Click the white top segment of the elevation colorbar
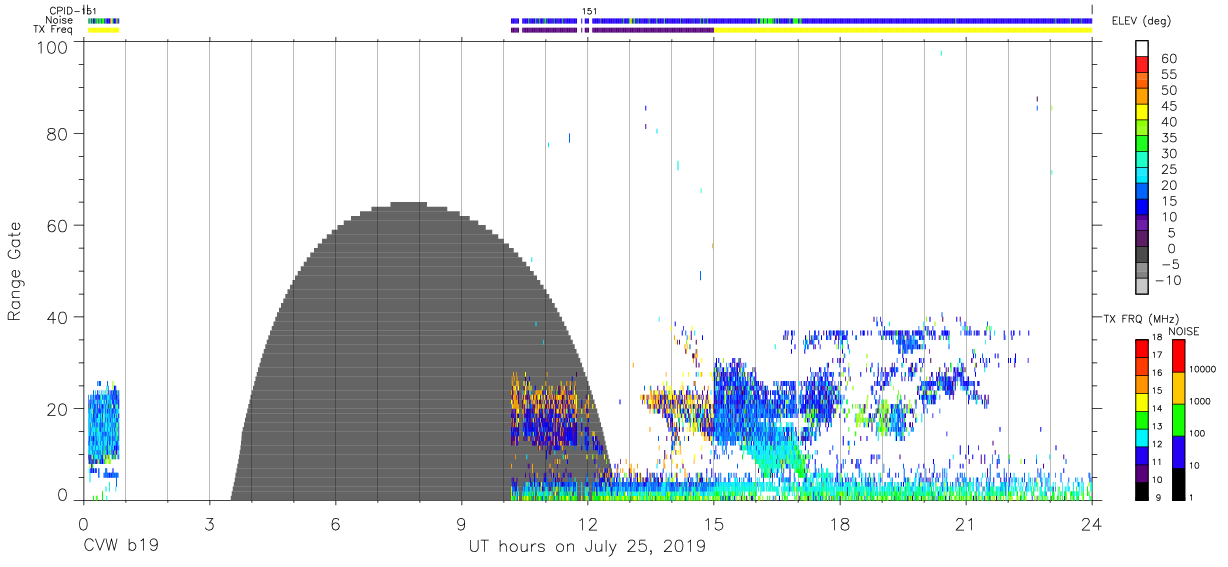This screenshot has height=567, width=1228. (x=1141, y=48)
